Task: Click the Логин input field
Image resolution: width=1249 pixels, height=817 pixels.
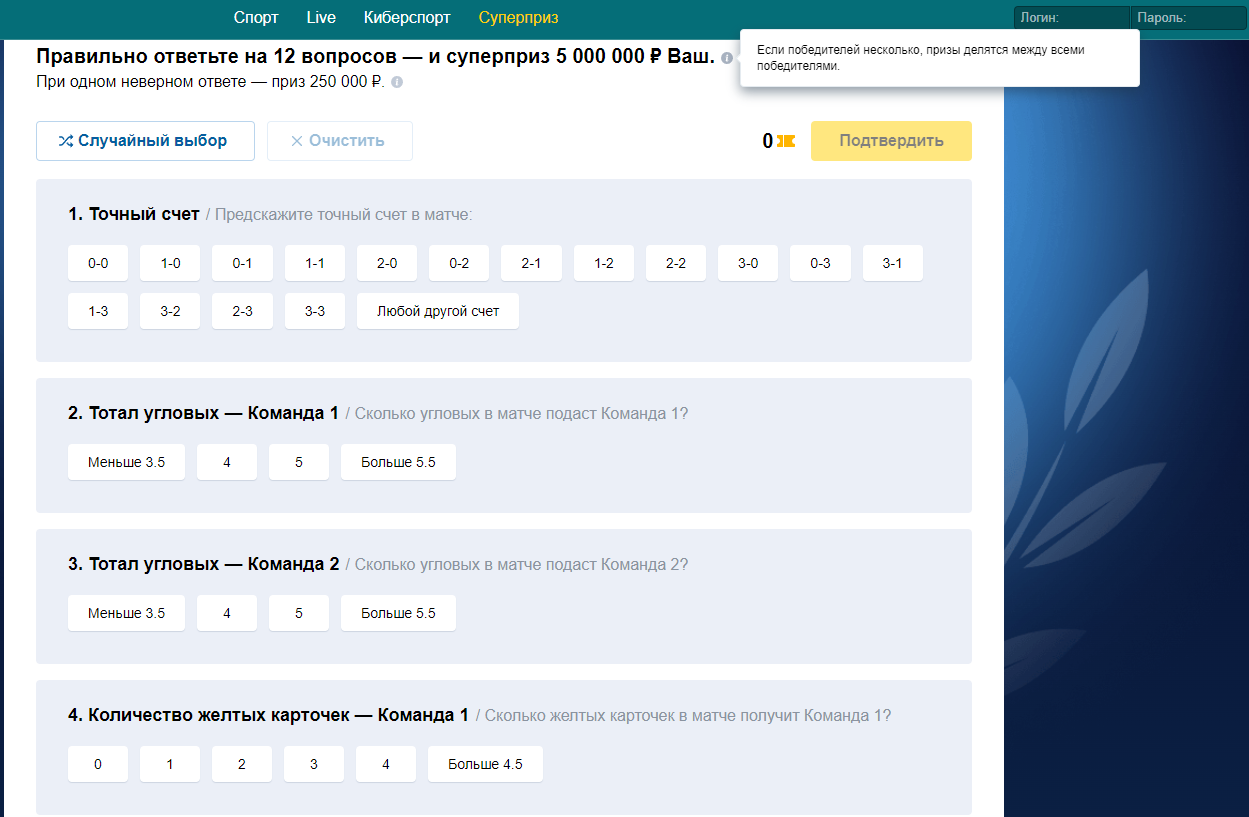Action: pos(1072,18)
